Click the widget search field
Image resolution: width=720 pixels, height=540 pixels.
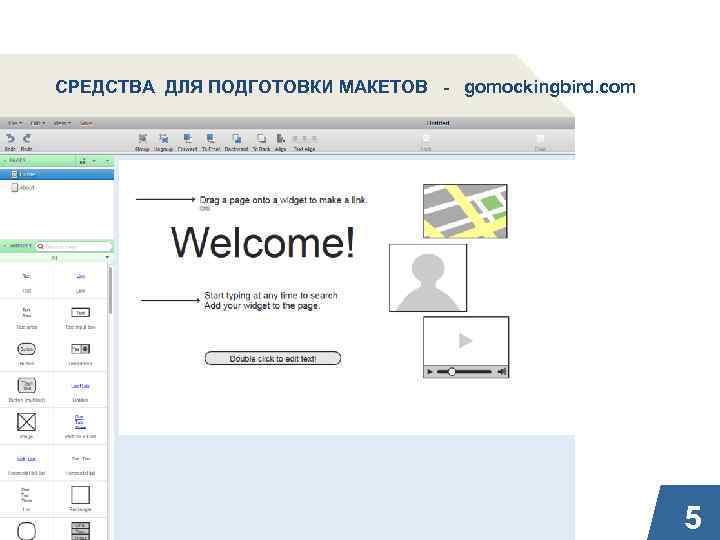pos(74,247)
